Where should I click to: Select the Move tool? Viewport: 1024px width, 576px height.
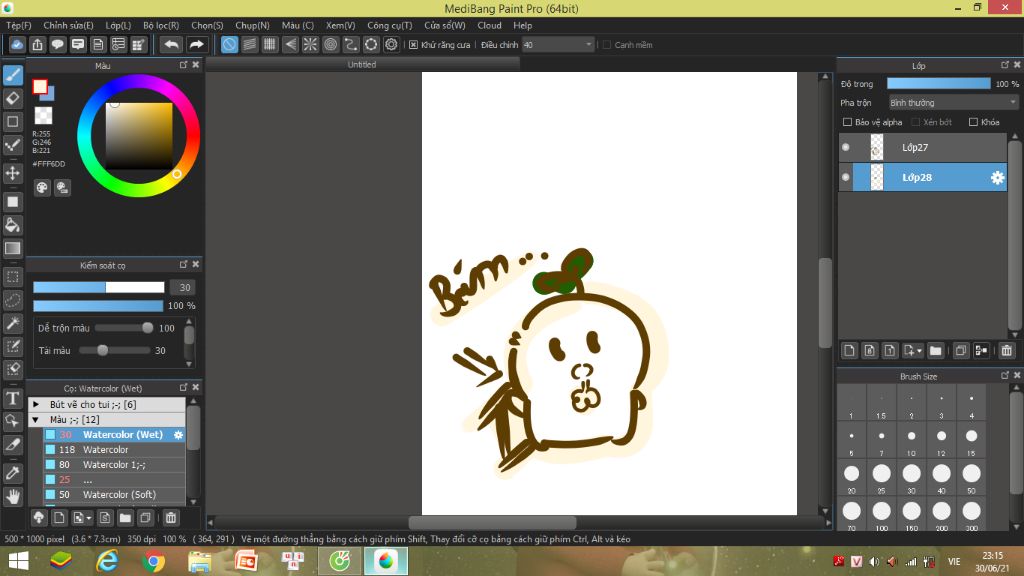(x=12, y=173)
